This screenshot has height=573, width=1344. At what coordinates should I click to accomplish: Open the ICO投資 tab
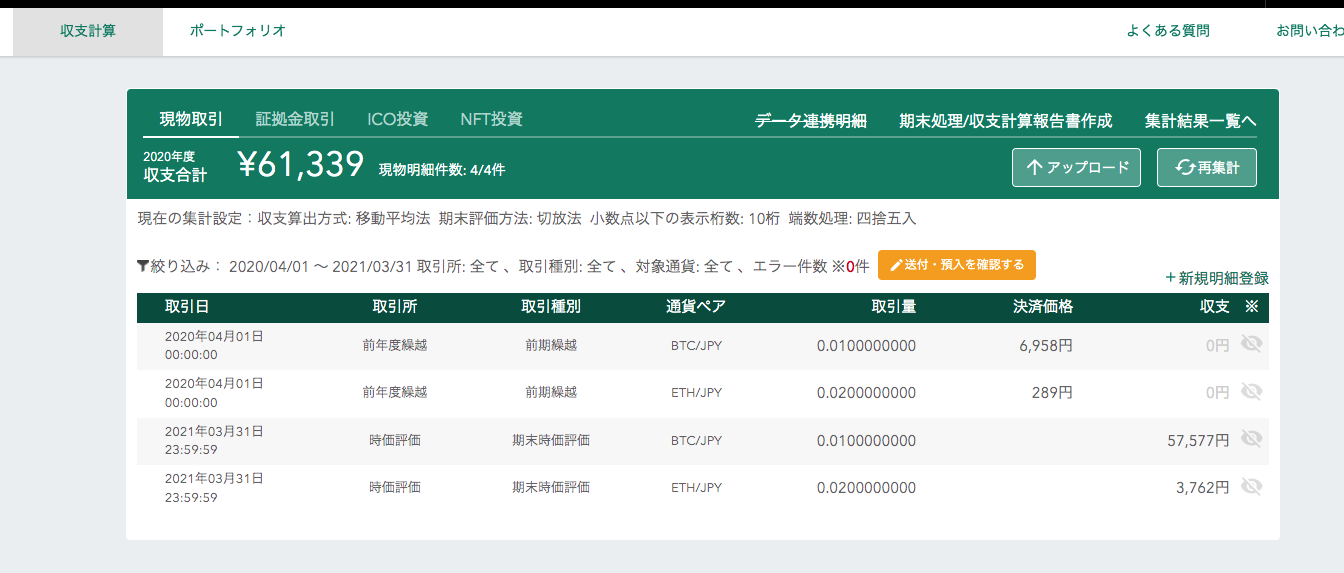point(398,119)
